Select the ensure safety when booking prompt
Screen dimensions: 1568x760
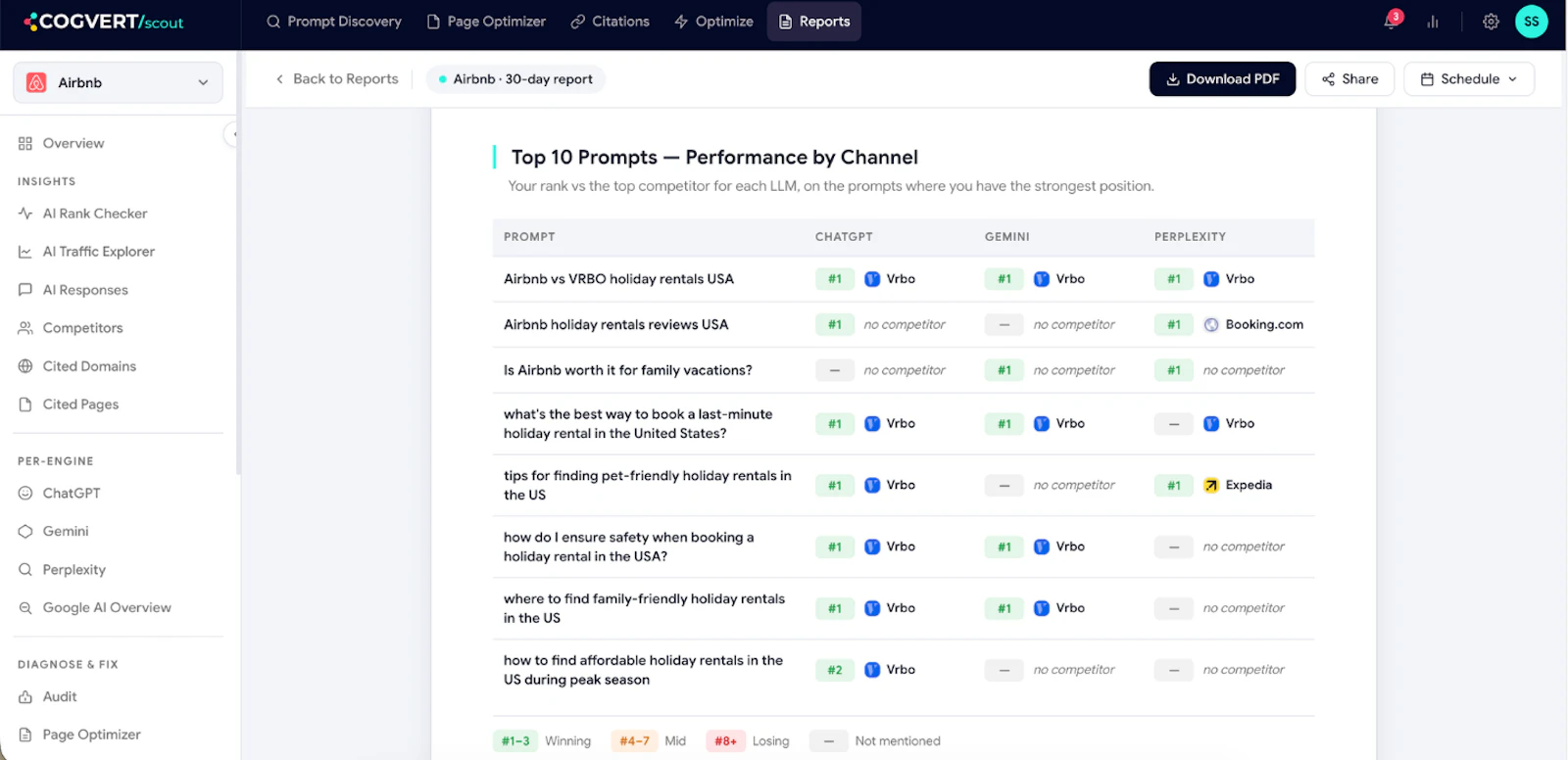(629, 547)
